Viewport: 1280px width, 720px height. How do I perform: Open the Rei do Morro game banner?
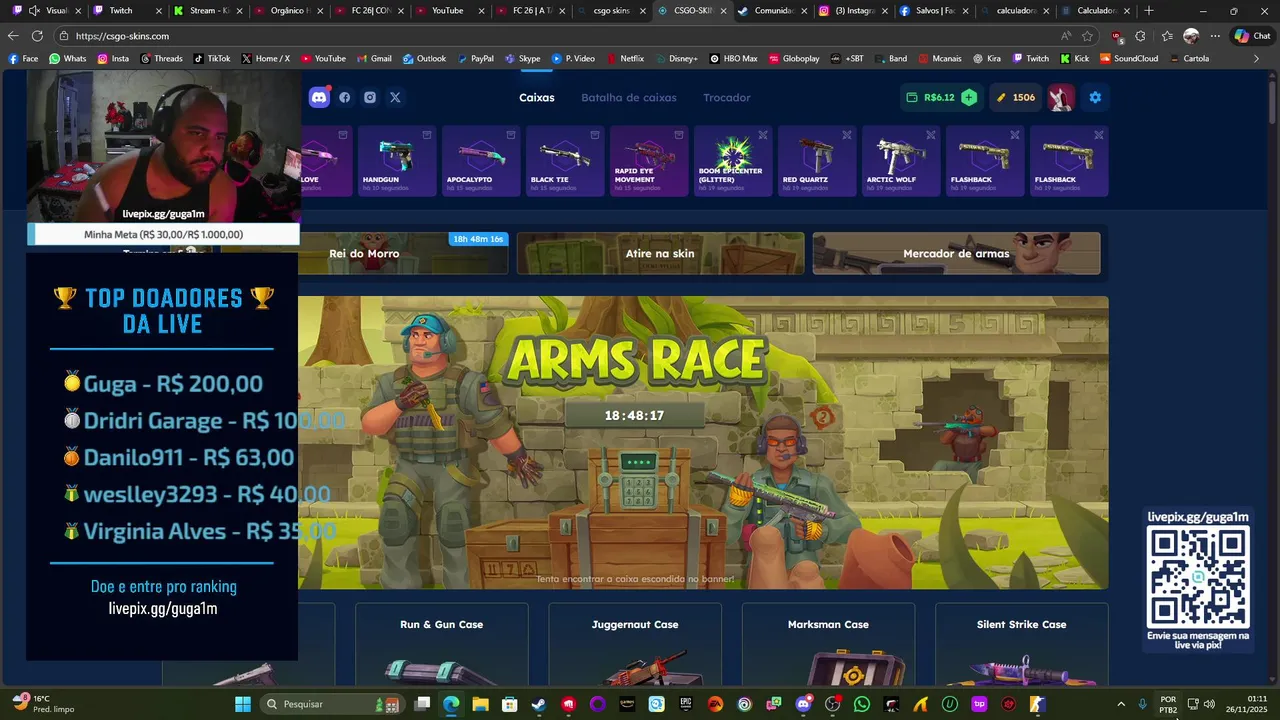(x=403, y=253)
